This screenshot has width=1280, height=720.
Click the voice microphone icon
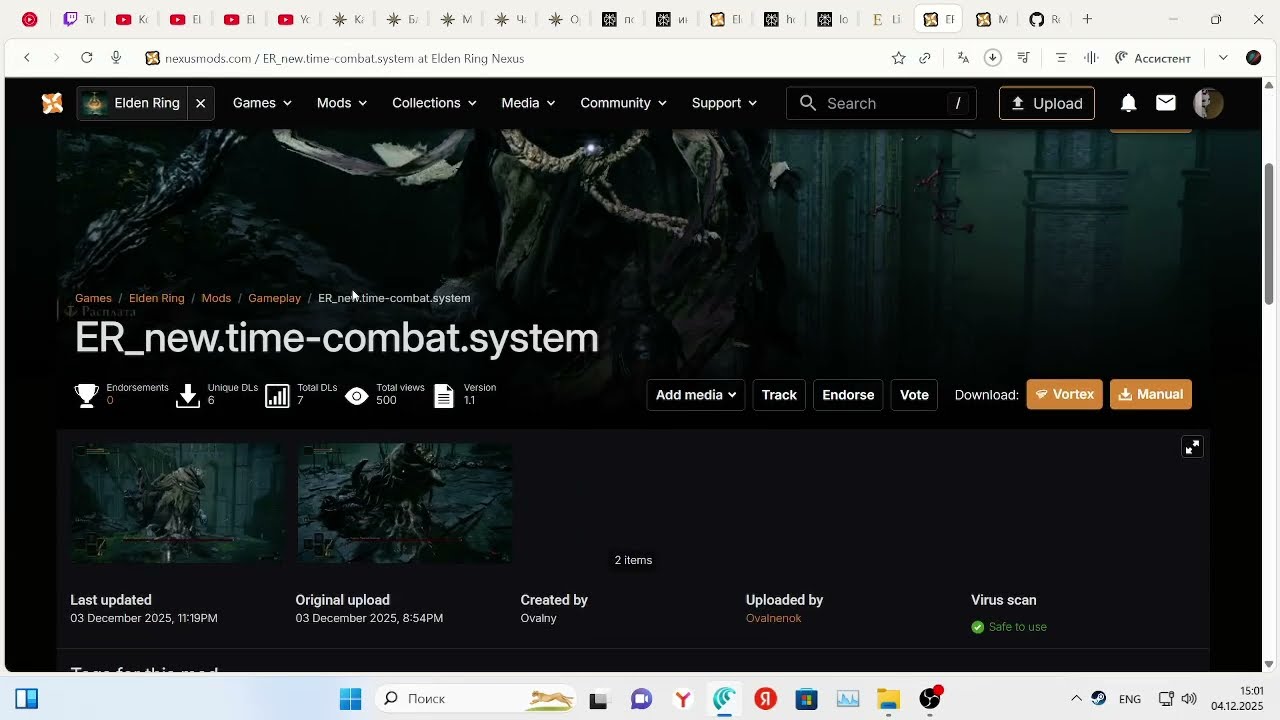coord(116,58)
